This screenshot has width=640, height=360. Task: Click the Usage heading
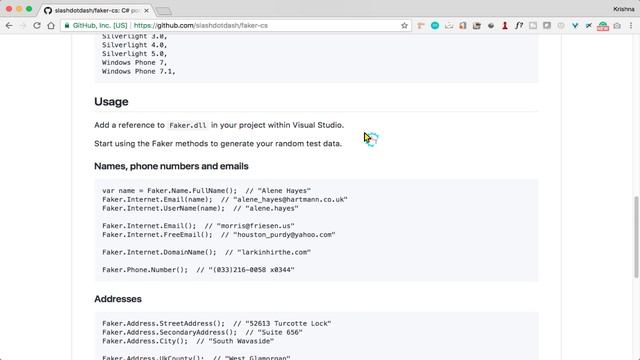[x=111, y=102]
